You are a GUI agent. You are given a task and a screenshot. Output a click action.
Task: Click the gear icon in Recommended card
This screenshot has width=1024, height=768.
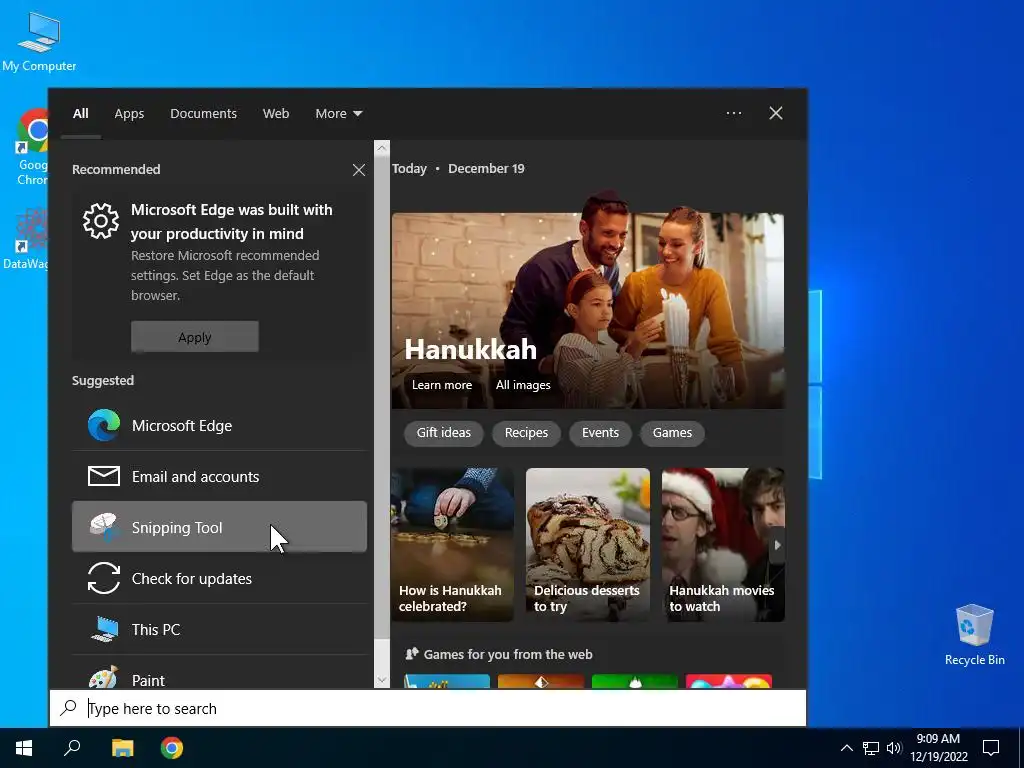(101, 221)
